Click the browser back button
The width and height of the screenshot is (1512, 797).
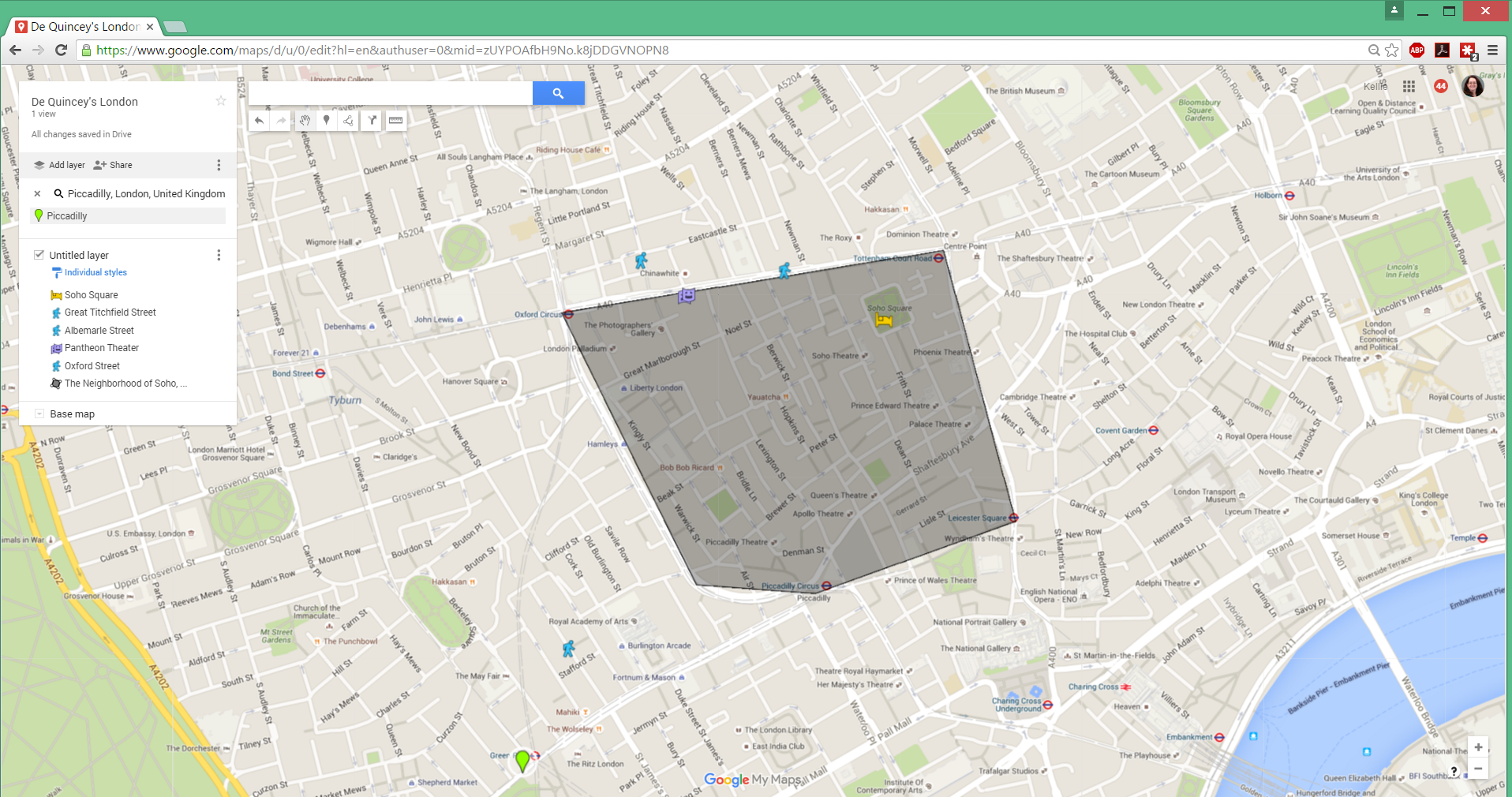15,50
